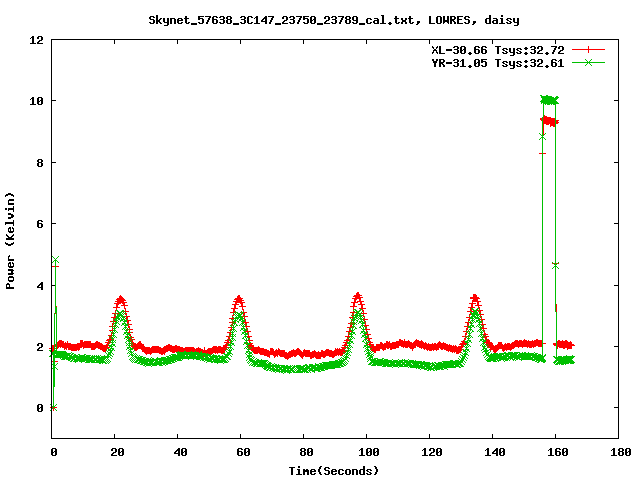Image resolution: width=640 pixels, height=480 pixels.
Task: Click the x-axis tick label 180
Action: [x=619, y=453]
